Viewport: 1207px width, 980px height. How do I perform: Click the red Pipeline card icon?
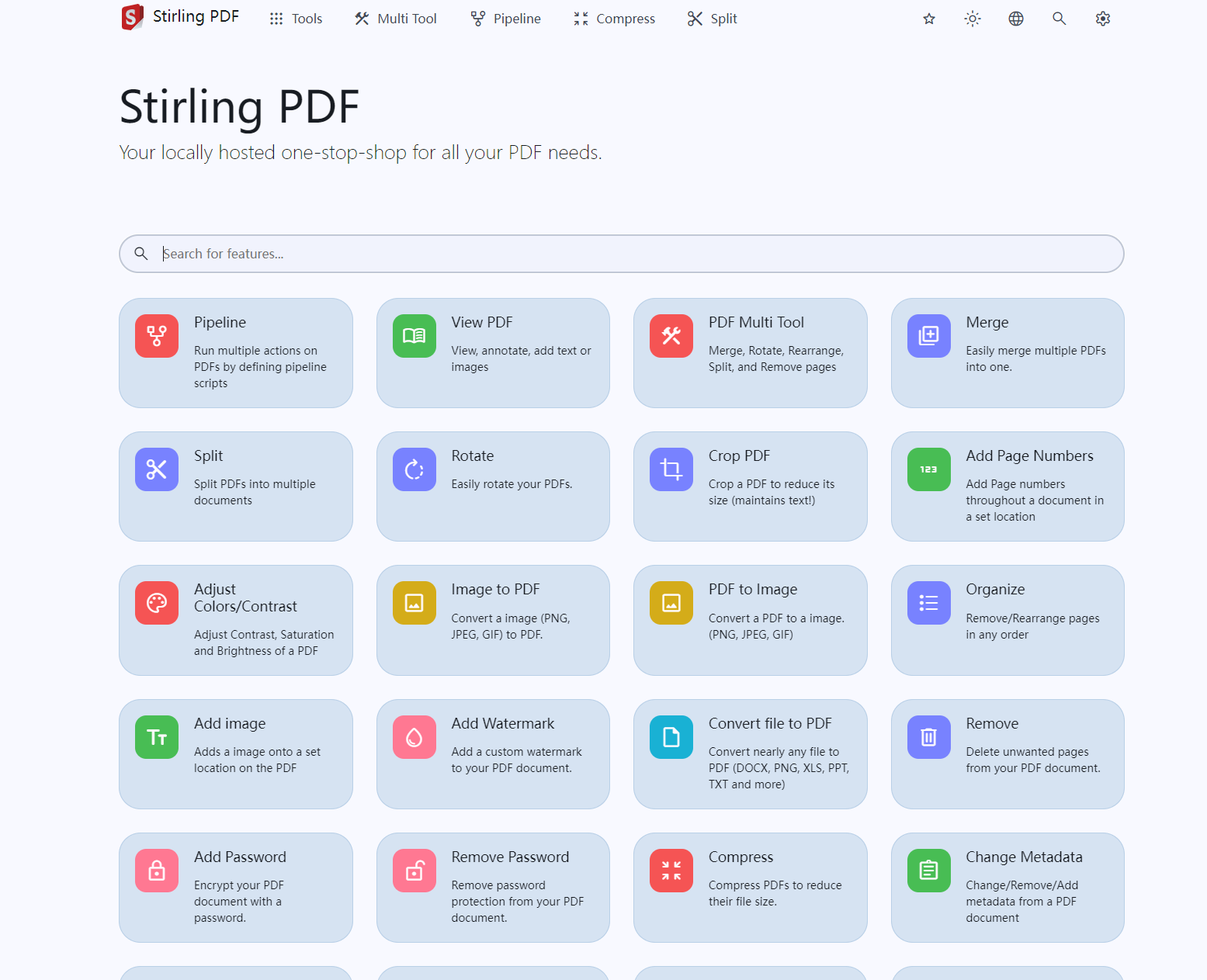point(157,336)
